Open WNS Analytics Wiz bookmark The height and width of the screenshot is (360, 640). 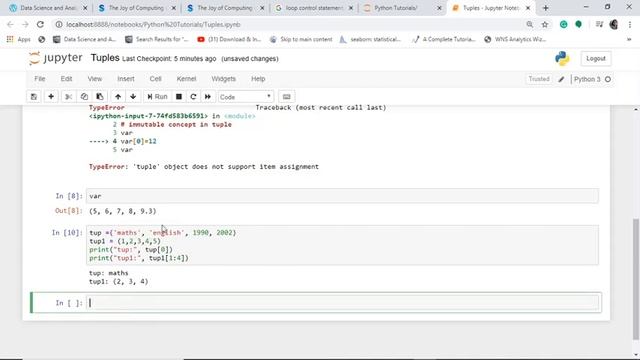tap(515, 39)
